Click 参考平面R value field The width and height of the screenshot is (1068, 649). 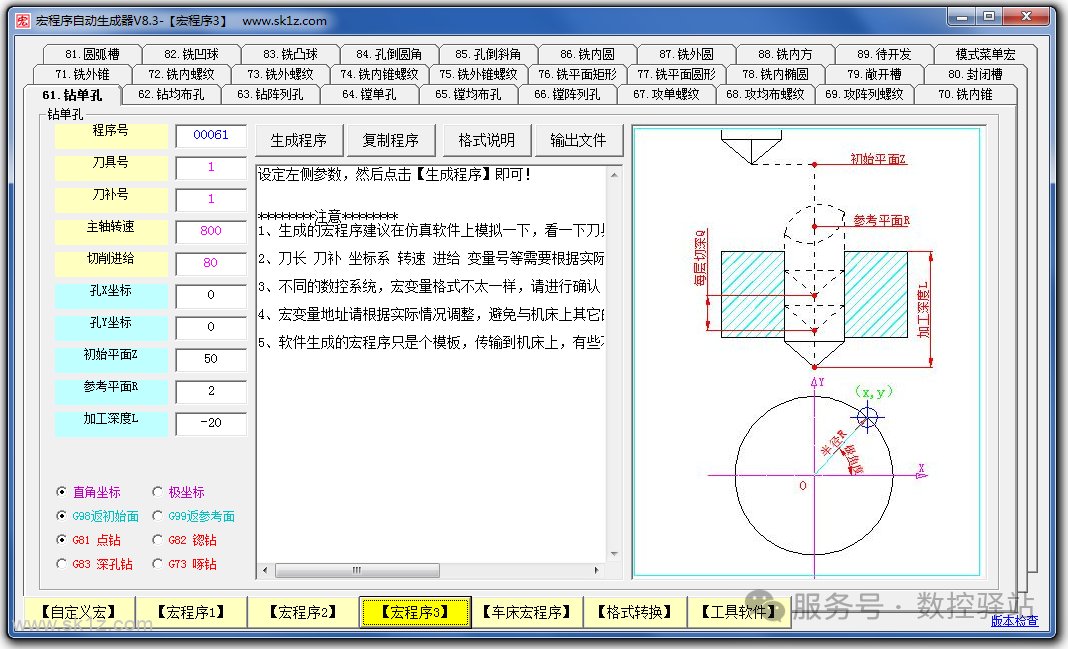click(x=210, y=391)
